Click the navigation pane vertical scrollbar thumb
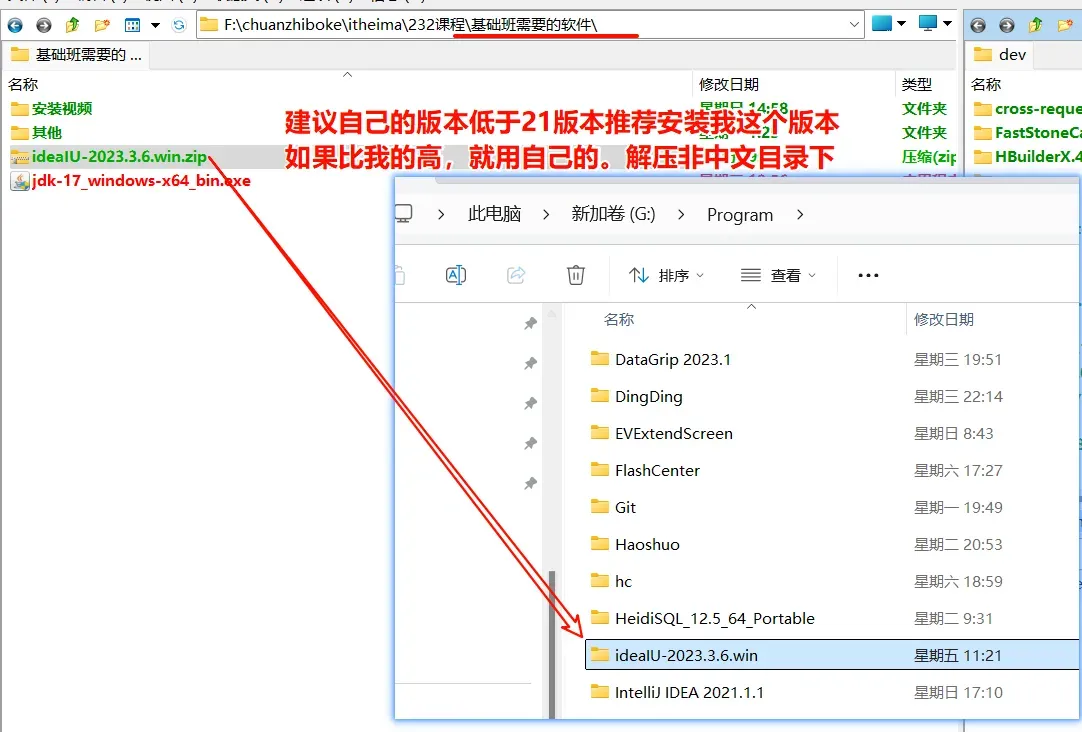1082x732 pixels. point(552,644)
